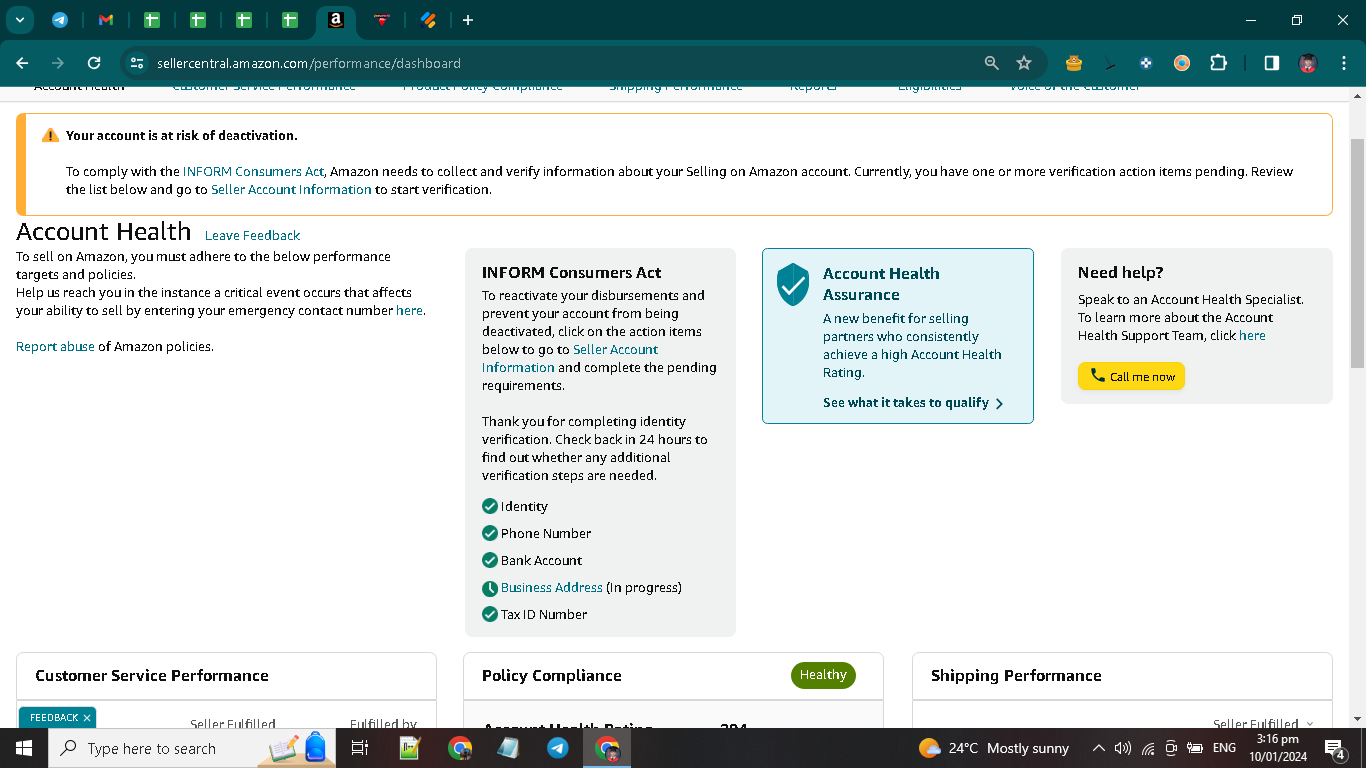Open the Business Address action item
This screenshot has width=1366, height=768.
551,587
